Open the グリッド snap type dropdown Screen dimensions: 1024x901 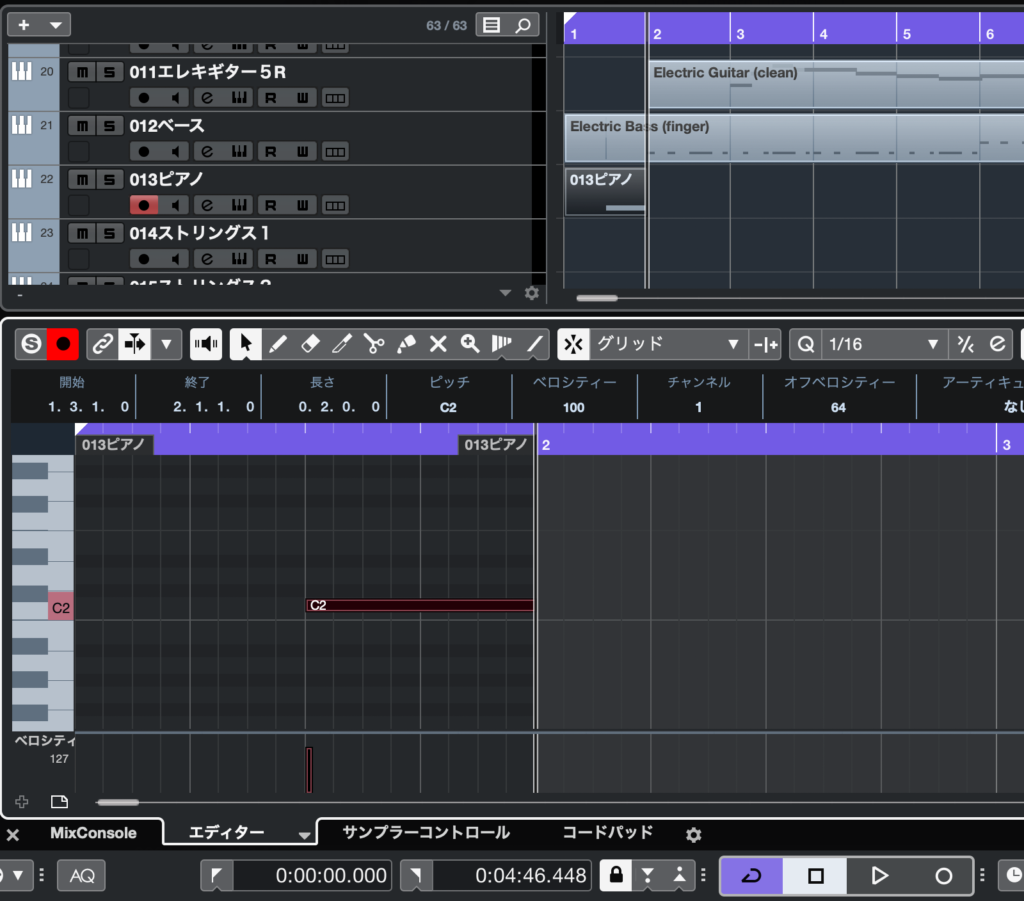point(667,344)
